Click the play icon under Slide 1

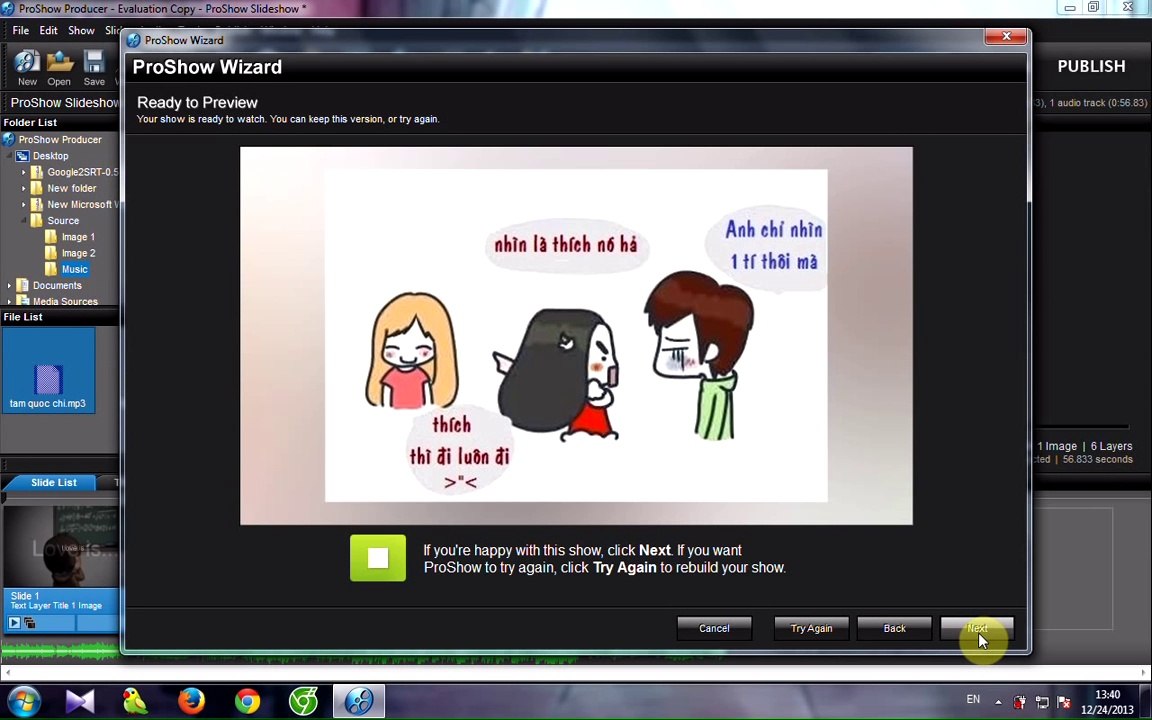(14, 623)
